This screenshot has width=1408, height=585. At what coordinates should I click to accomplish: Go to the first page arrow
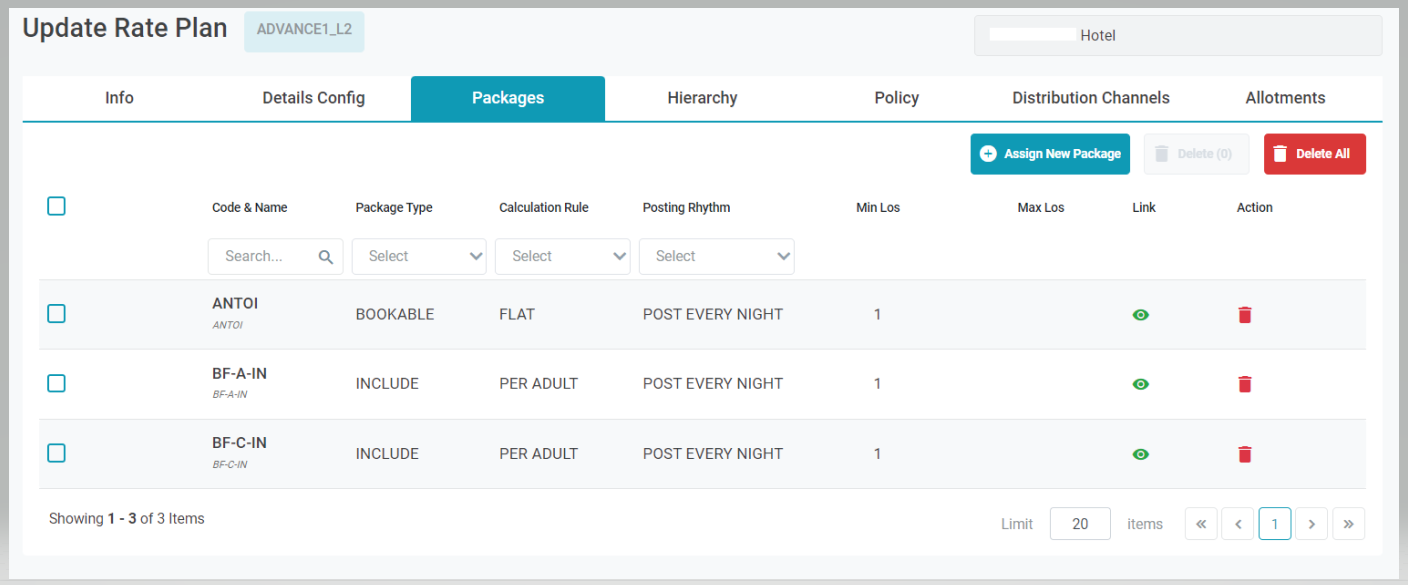[x=1201, y=524]
